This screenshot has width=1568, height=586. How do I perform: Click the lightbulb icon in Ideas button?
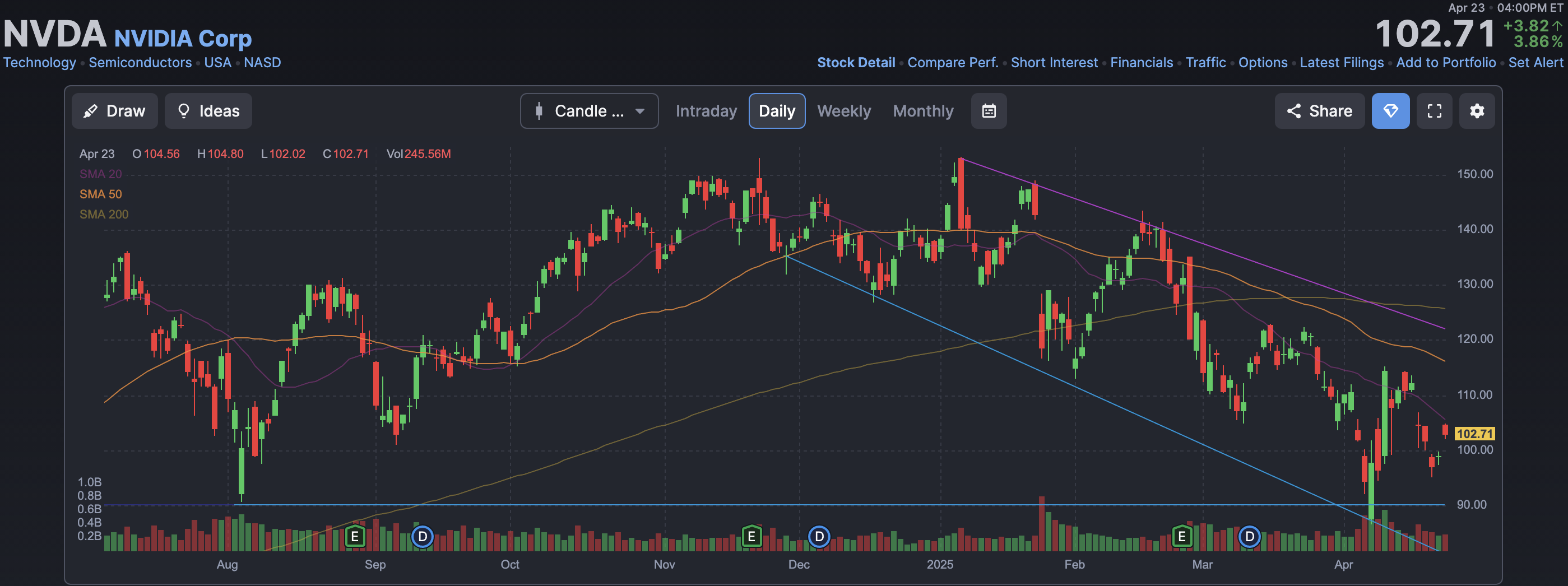[183, 111]
